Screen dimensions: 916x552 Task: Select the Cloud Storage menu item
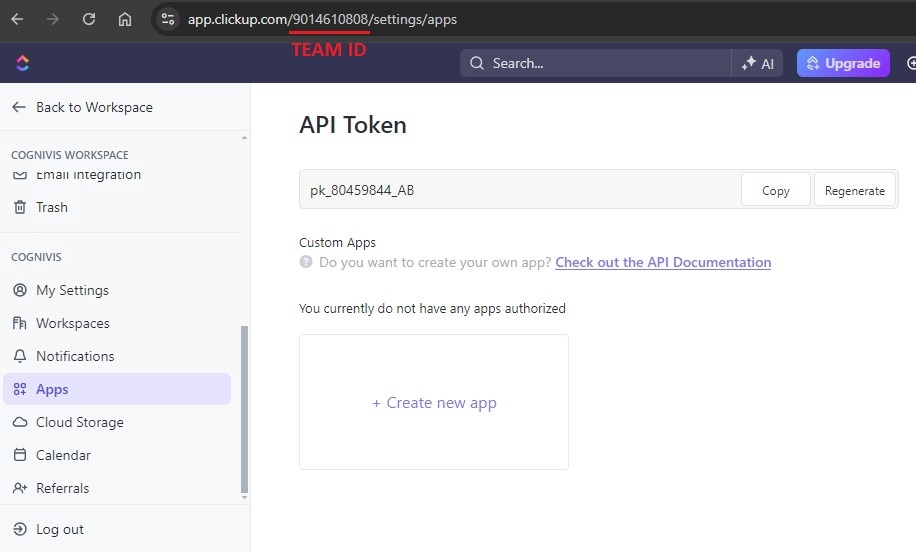tap(79, 422)
